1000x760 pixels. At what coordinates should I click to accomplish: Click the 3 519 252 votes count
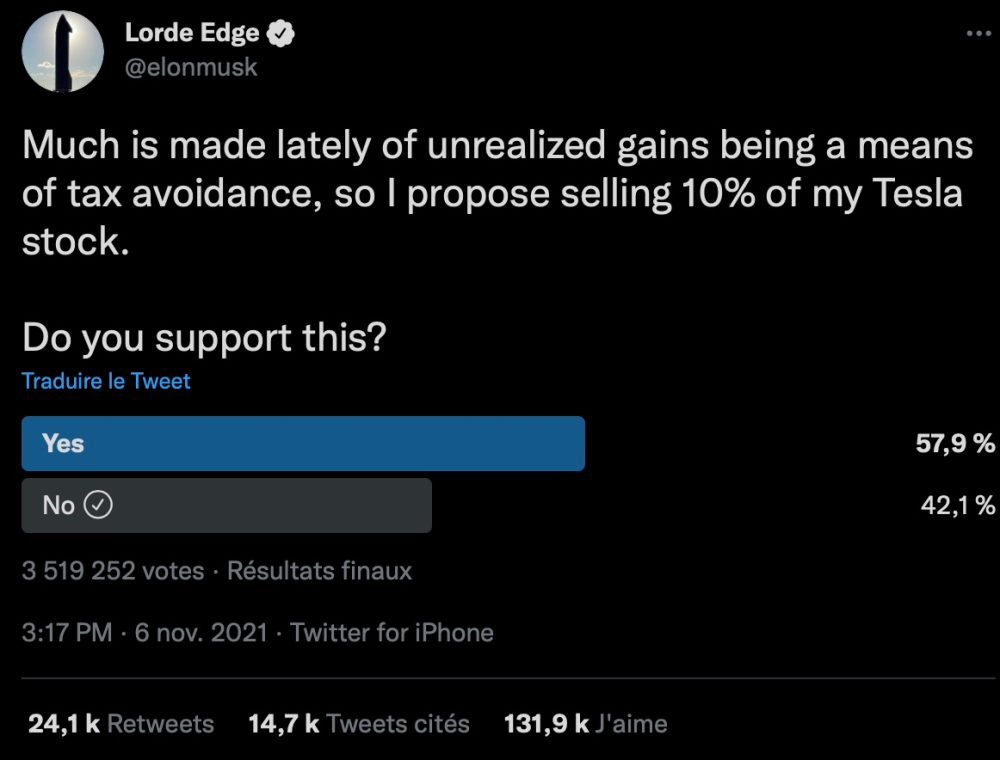pos(113,572)
